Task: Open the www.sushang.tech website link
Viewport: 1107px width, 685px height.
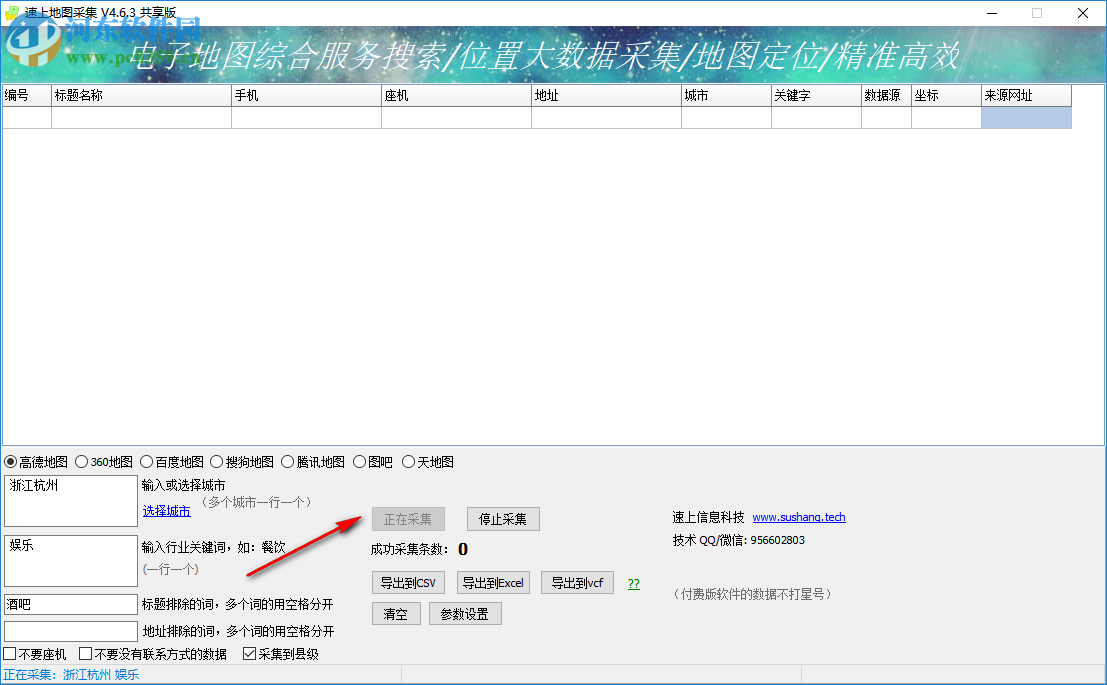Action: (798, 517)
